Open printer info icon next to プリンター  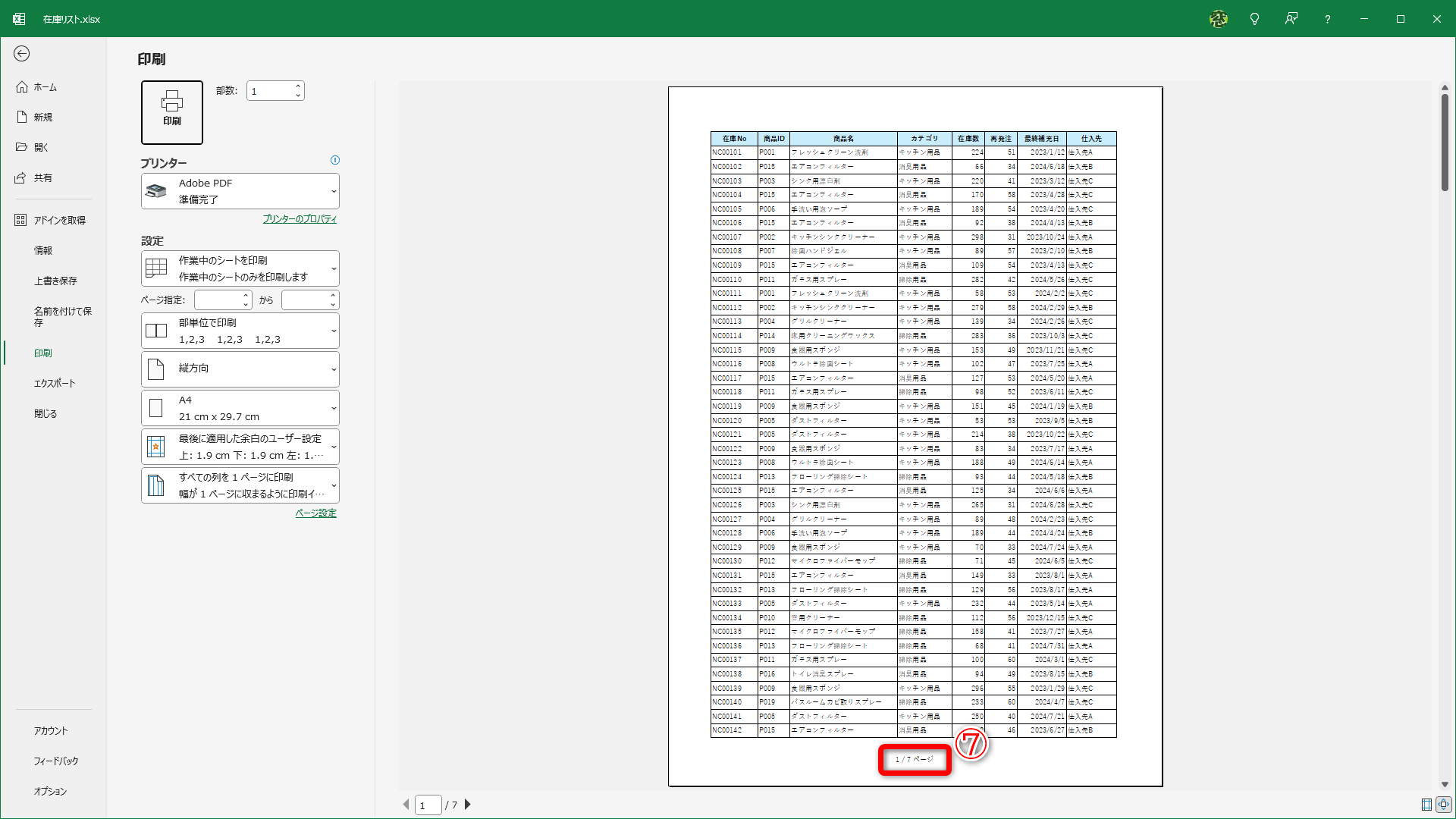tap(335, 160)
